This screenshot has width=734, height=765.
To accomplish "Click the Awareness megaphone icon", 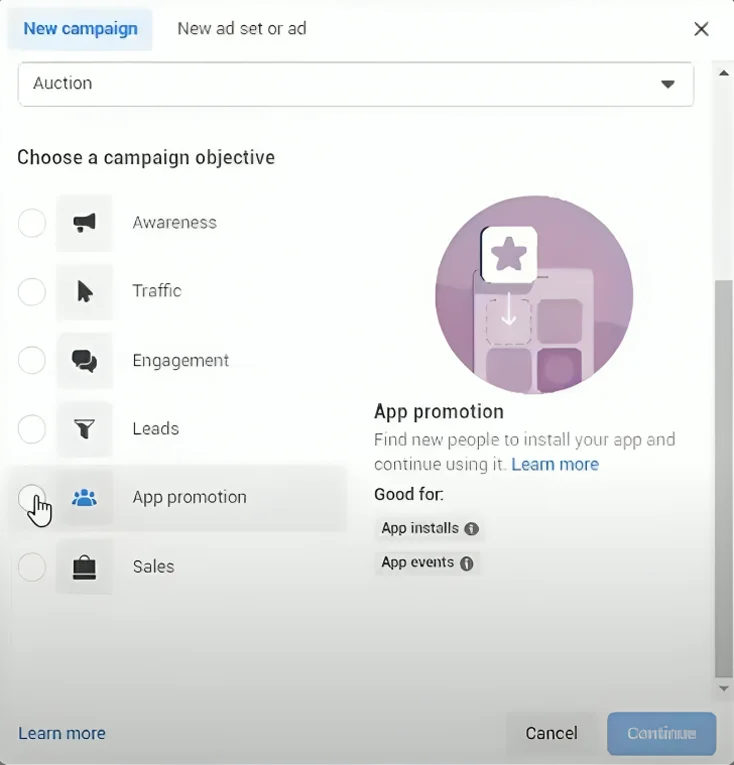I will pos(84,223).
